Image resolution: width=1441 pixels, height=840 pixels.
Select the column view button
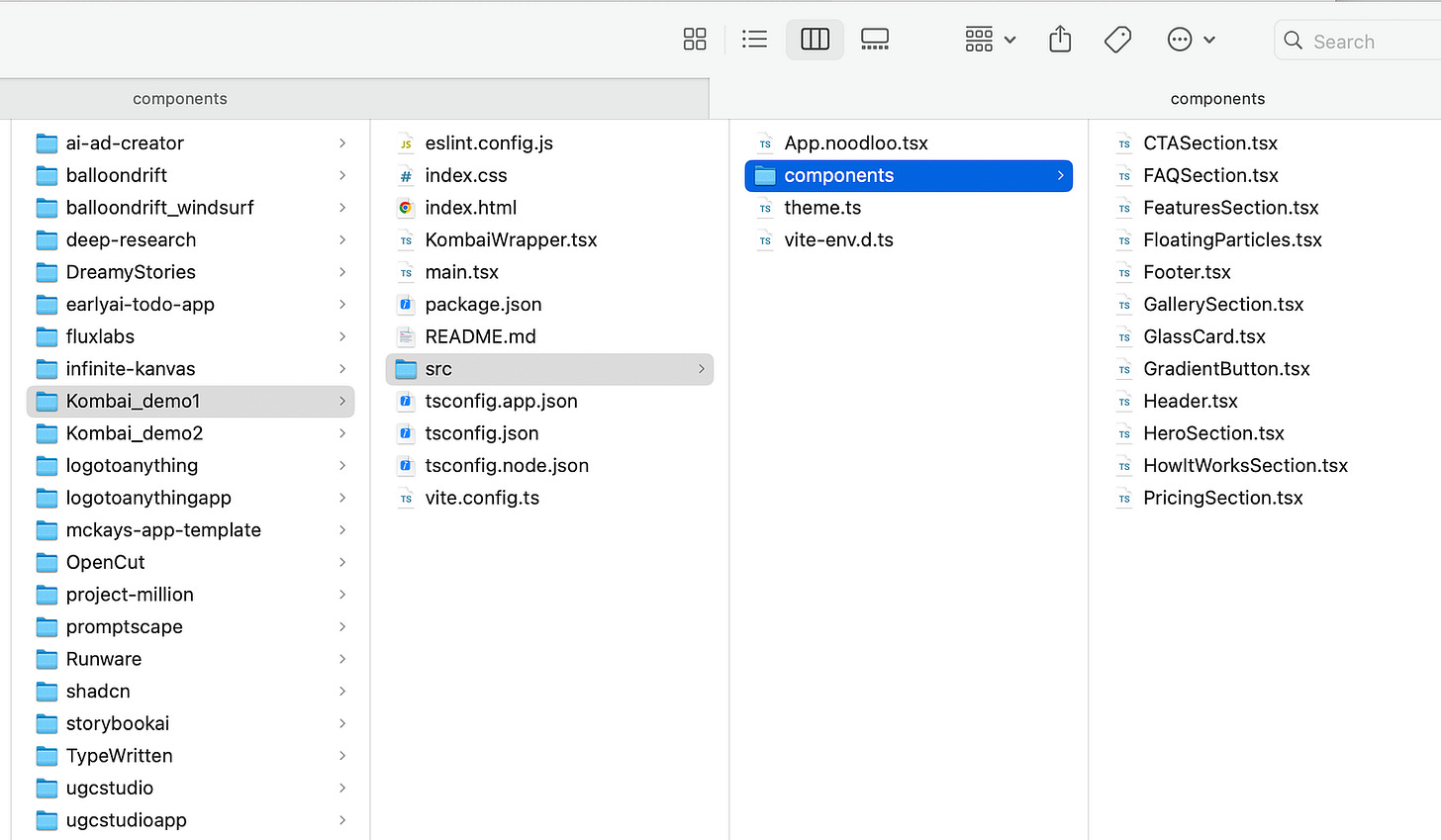(815, 40)
